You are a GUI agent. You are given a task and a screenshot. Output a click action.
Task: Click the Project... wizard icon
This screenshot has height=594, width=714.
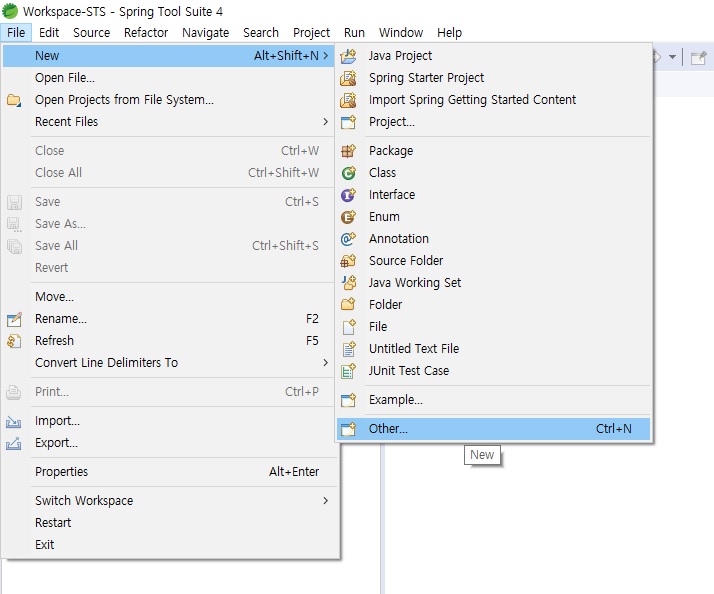348,122
